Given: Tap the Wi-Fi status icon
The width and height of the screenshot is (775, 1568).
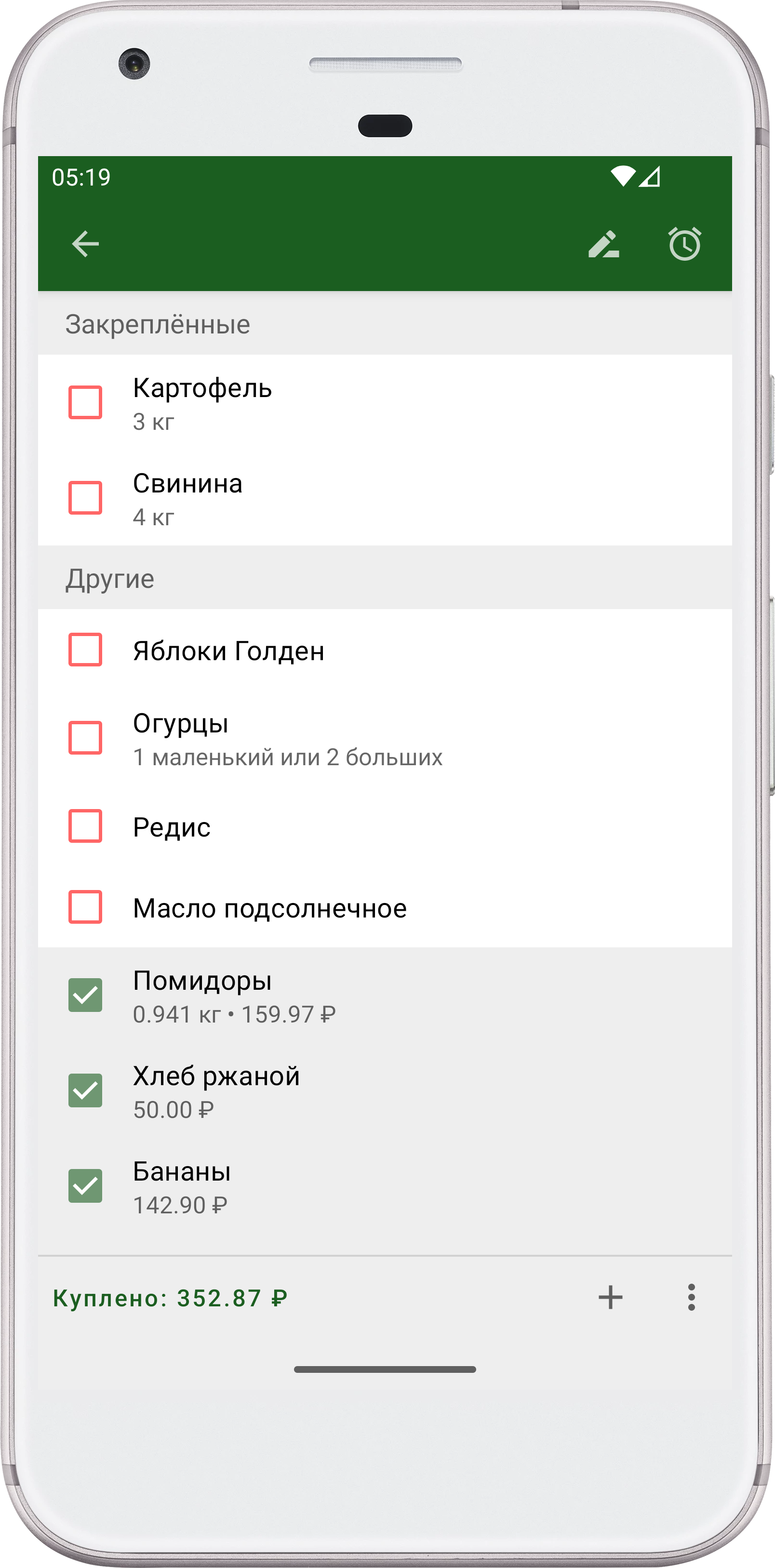Looking at the screenshot, I should [623, 176].
